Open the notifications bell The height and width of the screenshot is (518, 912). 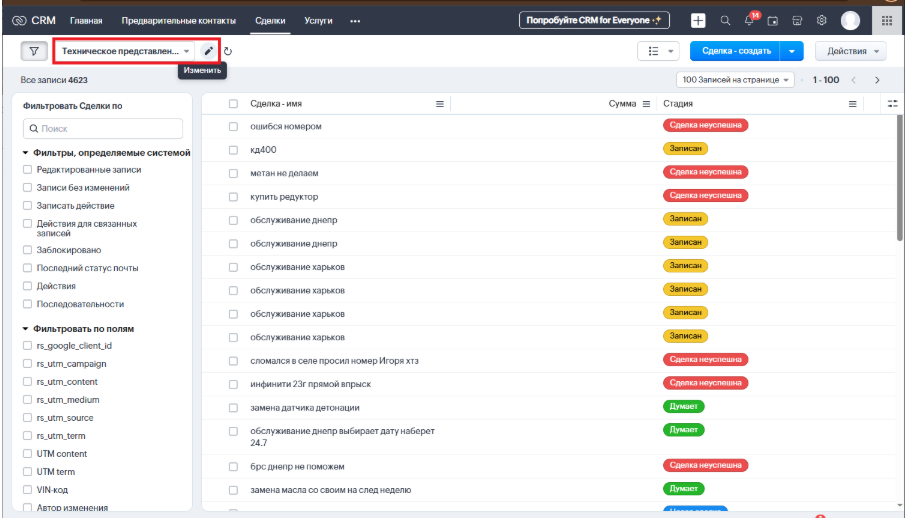pos(749,20)
